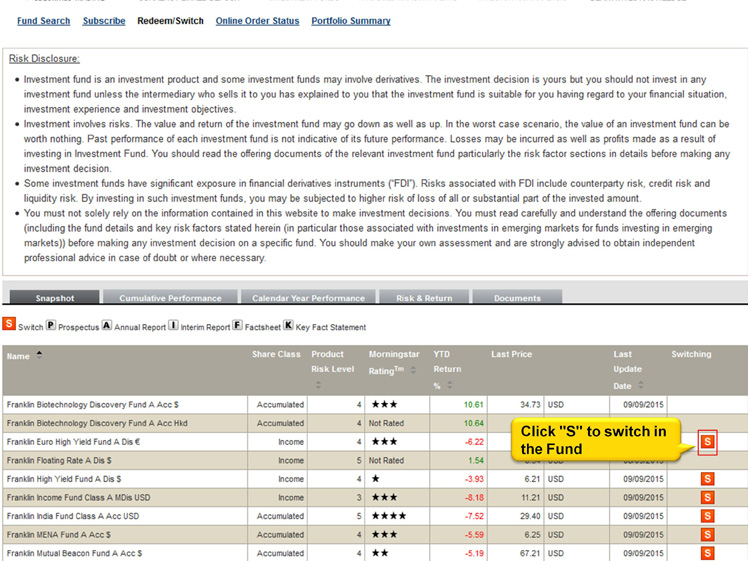Click the S switch icon for Franklin MENA Fund

(x=707, y=535)
